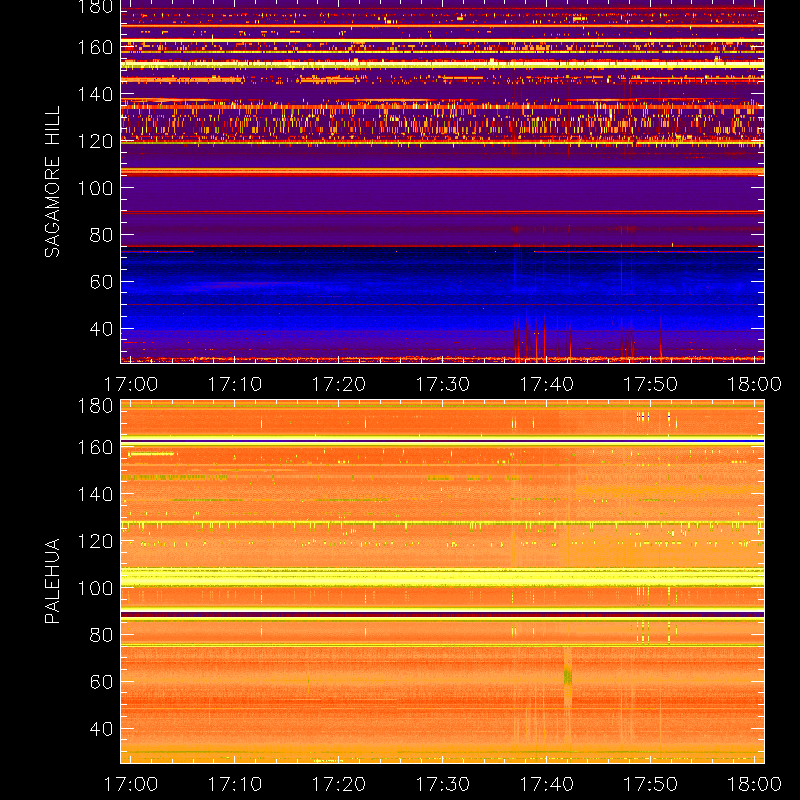Click the 17:50 time label under Palehua plot
Screen dimensions: 800x800
(651, 784)
